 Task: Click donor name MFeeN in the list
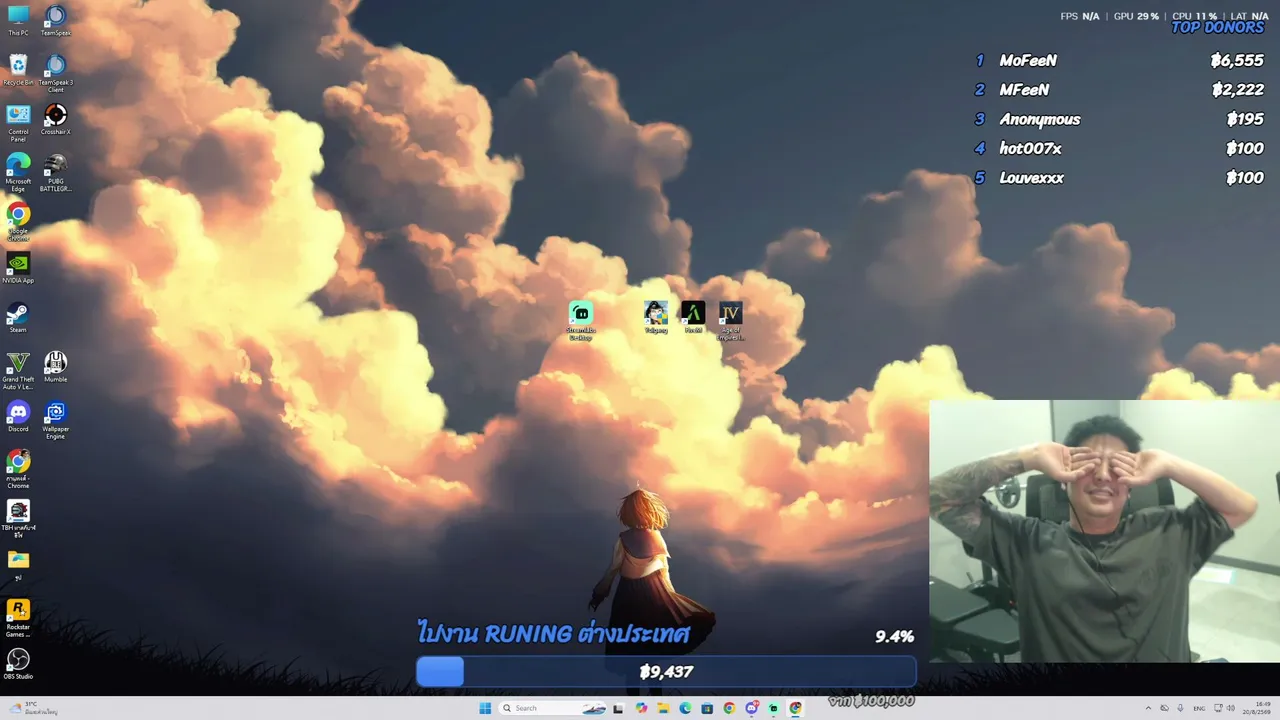(1024, 90)
